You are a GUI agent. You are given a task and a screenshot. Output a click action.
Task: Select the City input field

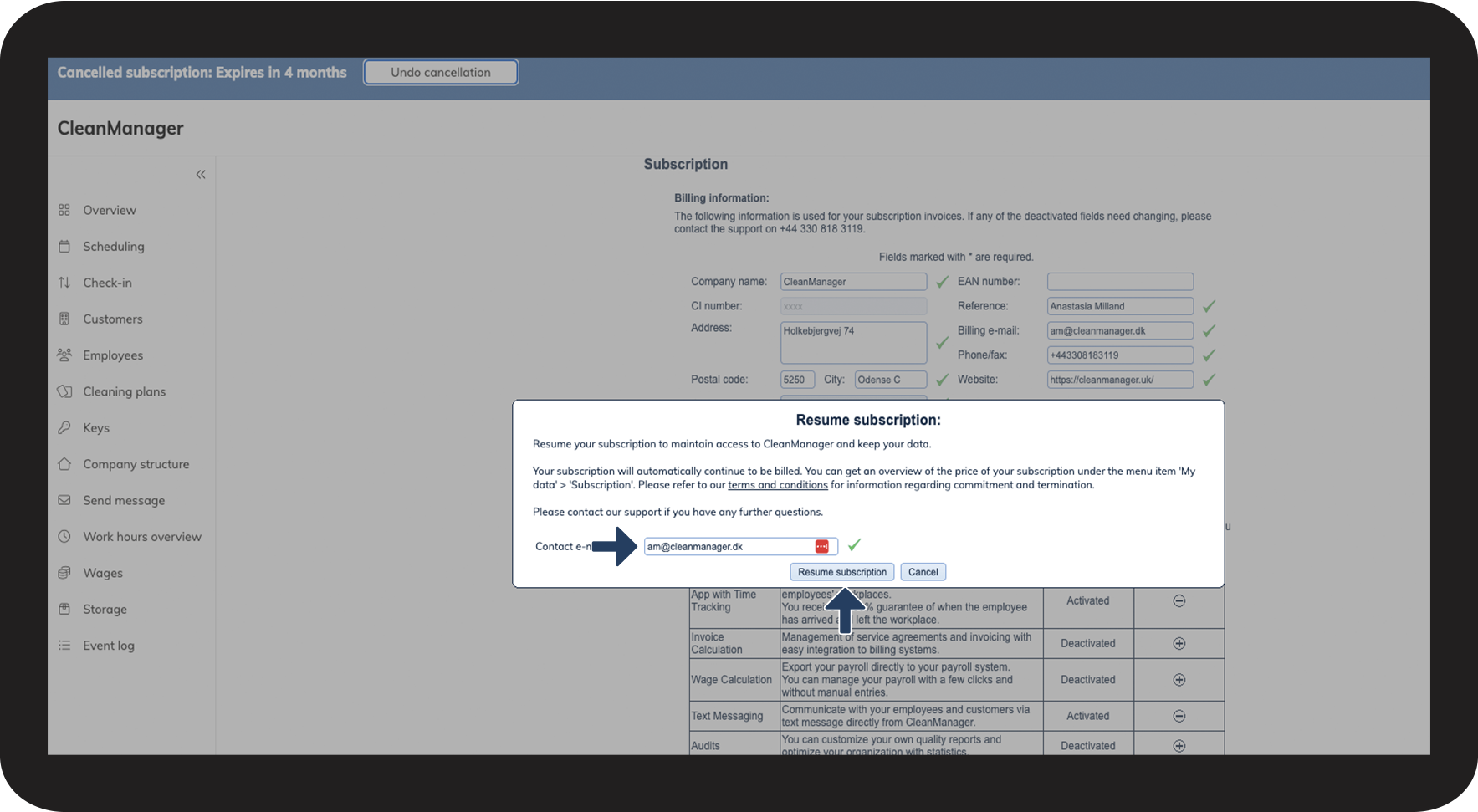pyautogui.click(x=891, y=380)
